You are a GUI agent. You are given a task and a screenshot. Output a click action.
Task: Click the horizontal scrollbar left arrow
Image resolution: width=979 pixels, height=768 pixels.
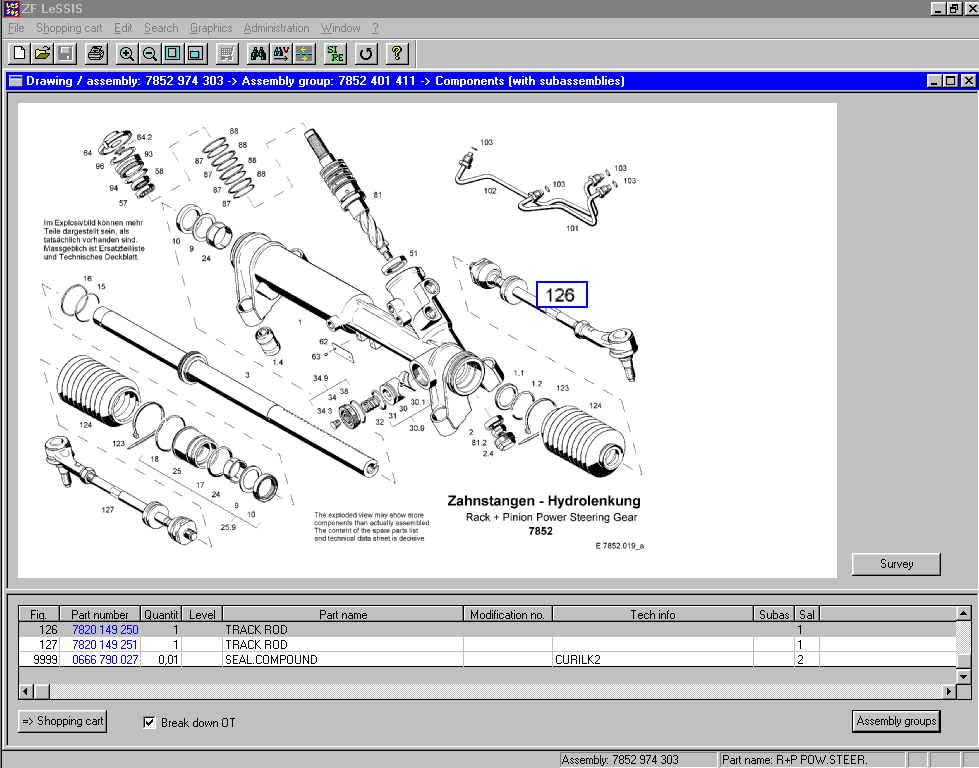[x=26, y=691]
